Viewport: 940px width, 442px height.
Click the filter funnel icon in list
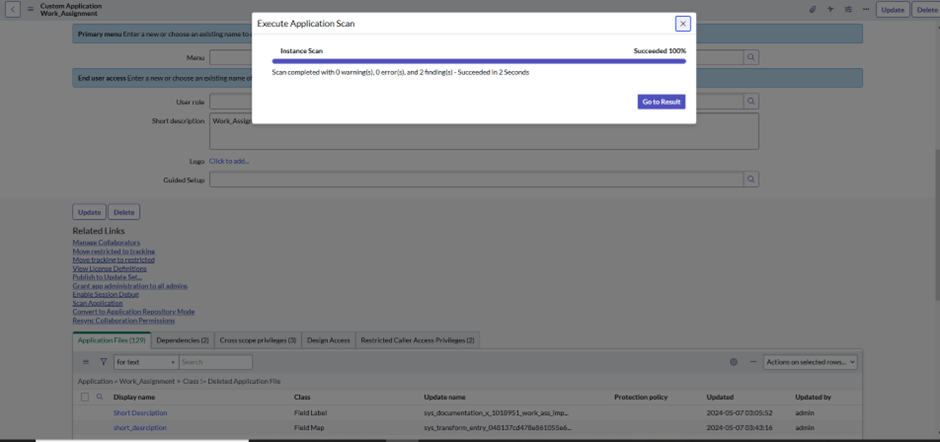click(103, 362)
